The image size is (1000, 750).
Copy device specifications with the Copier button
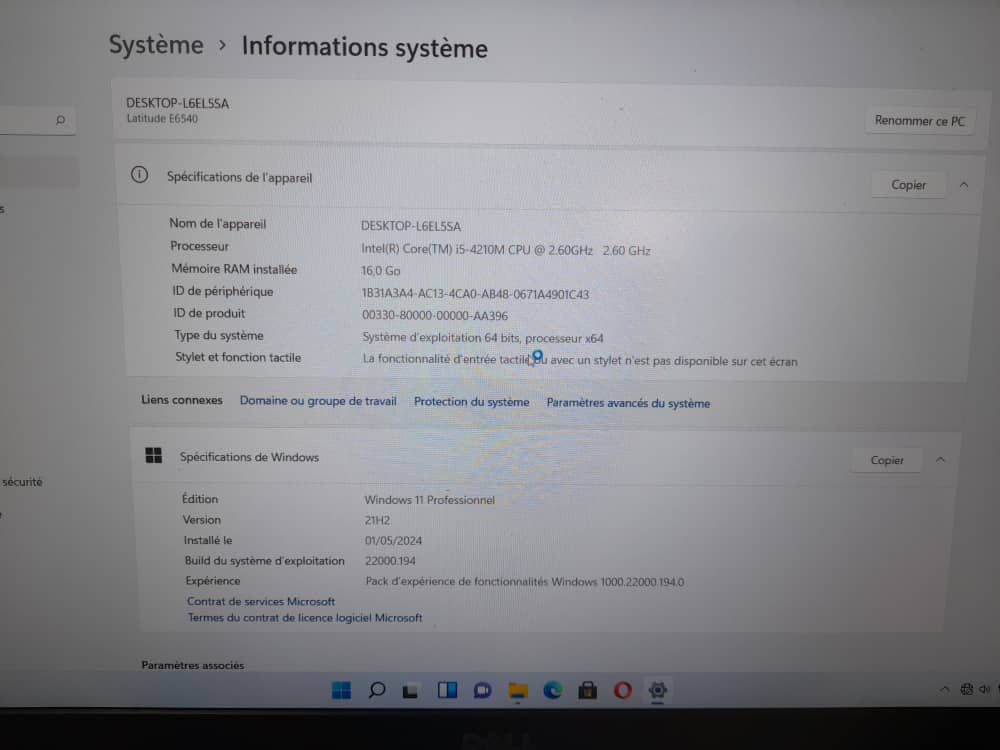(907, 184)
